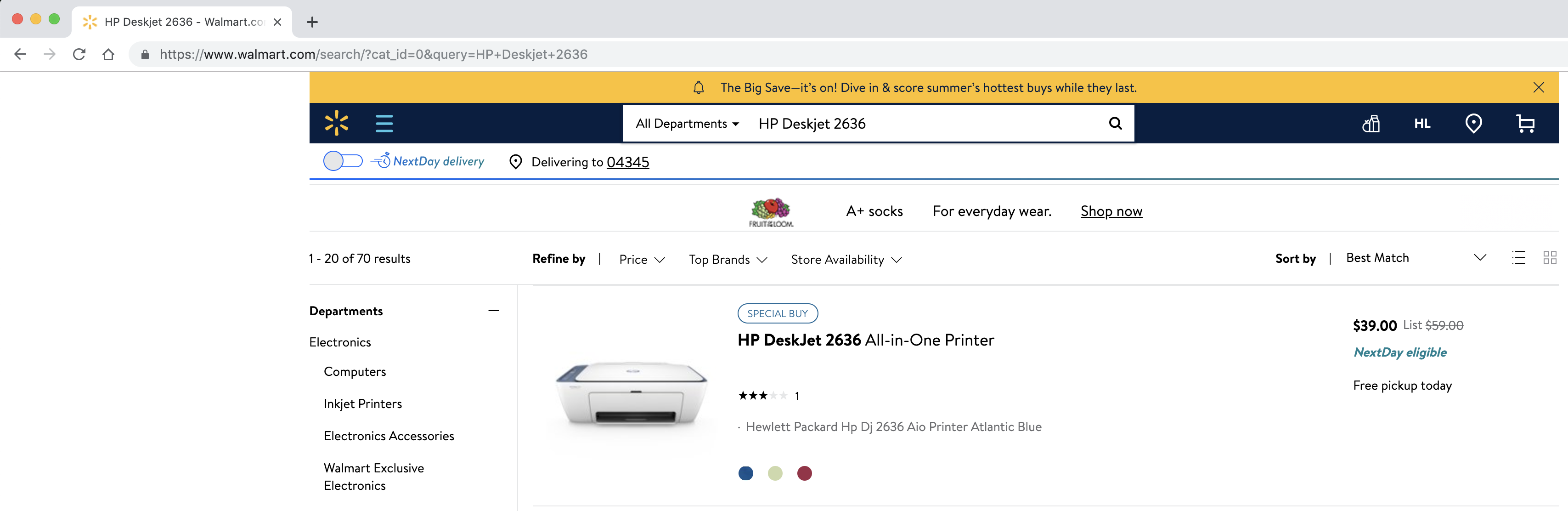Expand the Top Brands filter
The height and width of the screenshot is (511, 1568).
[x=728, y=260]
